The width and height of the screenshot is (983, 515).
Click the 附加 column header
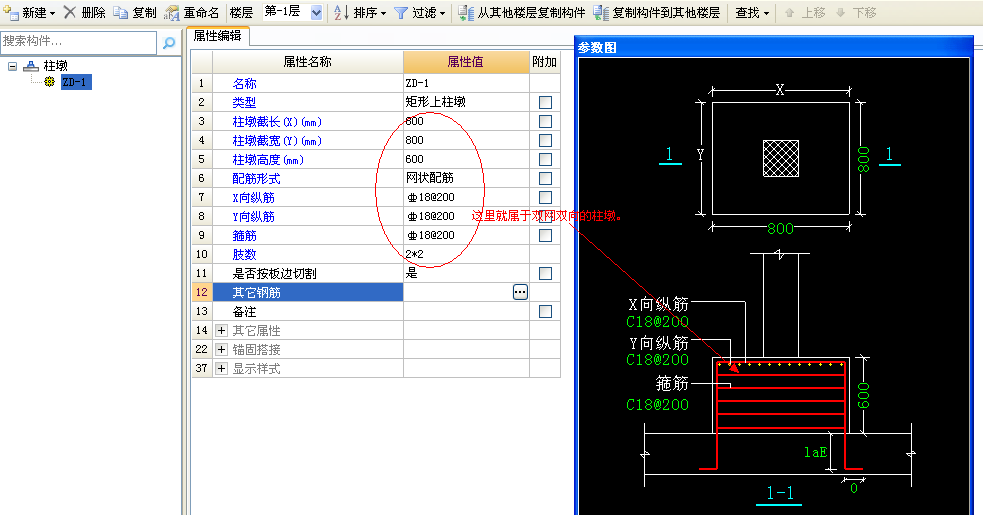click(545, 61)
